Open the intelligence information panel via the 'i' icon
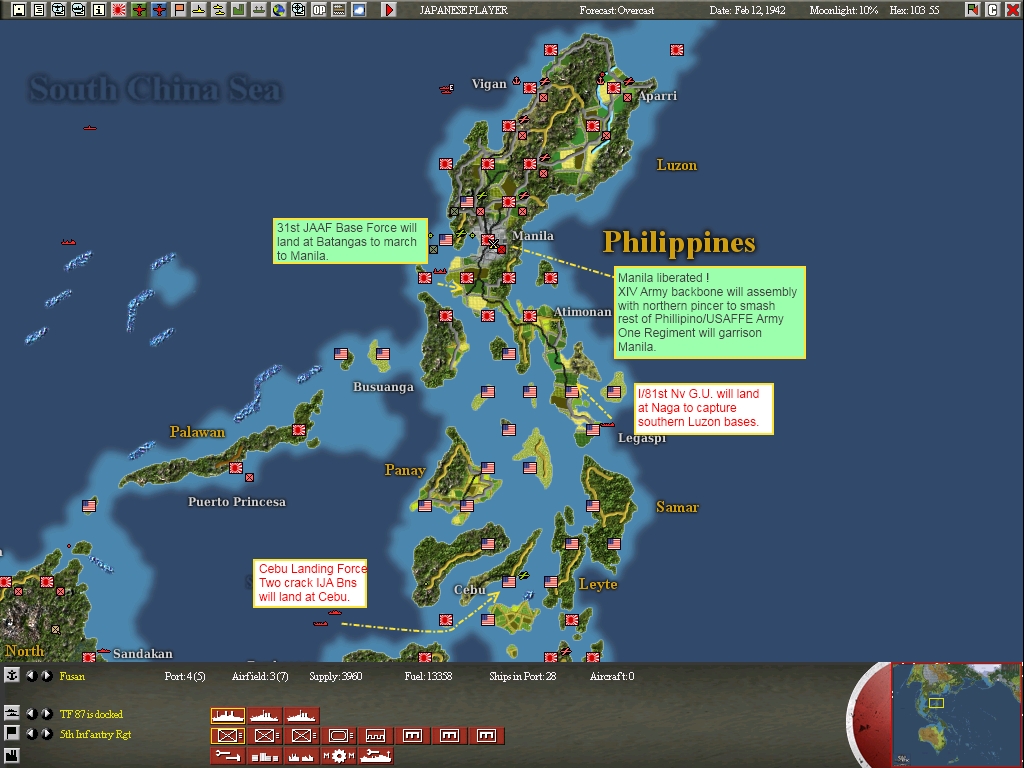 100,10
